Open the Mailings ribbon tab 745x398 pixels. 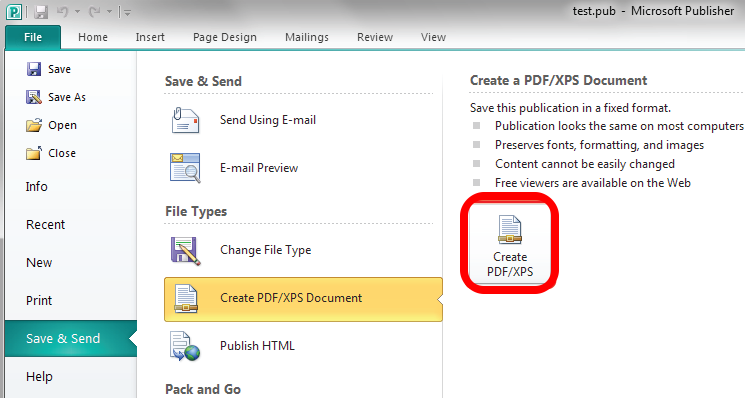point(307,37)
